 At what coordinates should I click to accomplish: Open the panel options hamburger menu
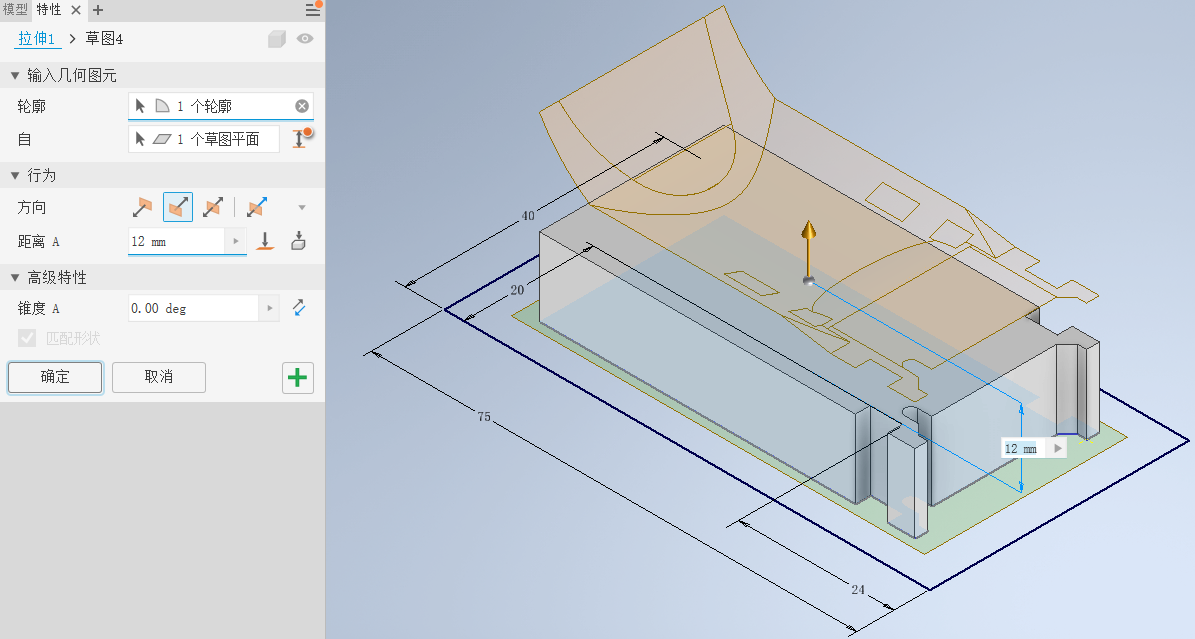coord(312,10)
